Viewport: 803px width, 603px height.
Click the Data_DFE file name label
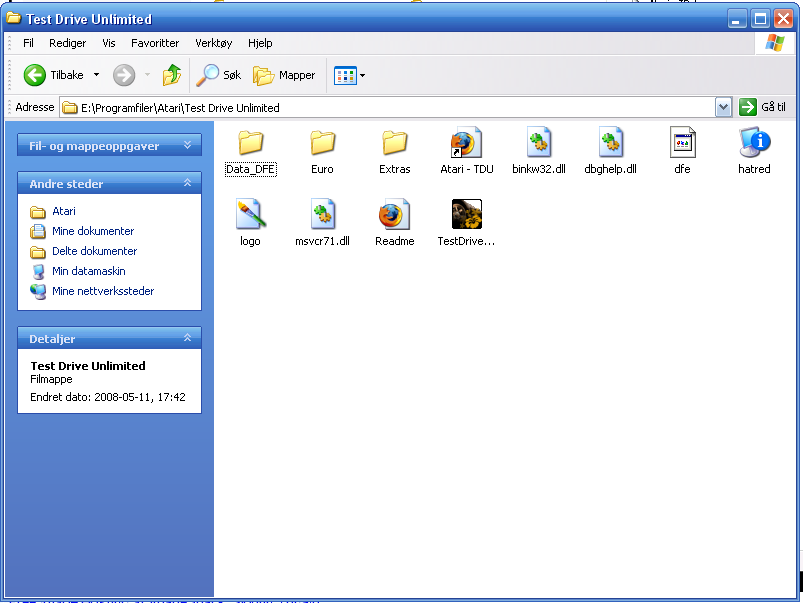pos(250,169)
